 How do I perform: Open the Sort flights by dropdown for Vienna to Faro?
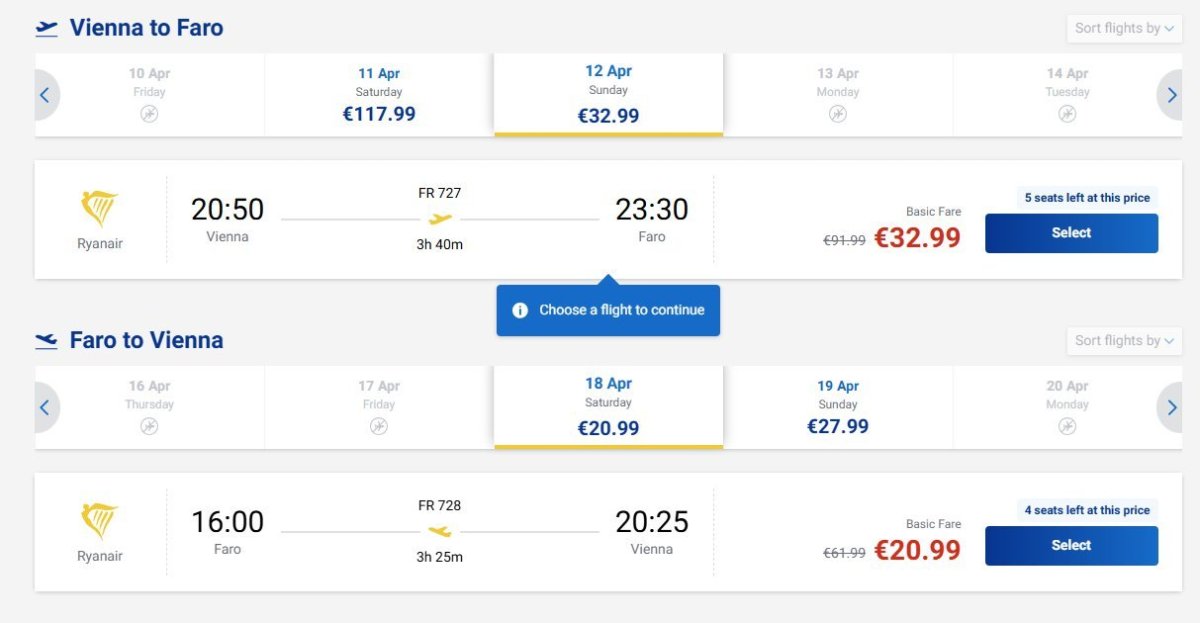(x=1124, y=28)
